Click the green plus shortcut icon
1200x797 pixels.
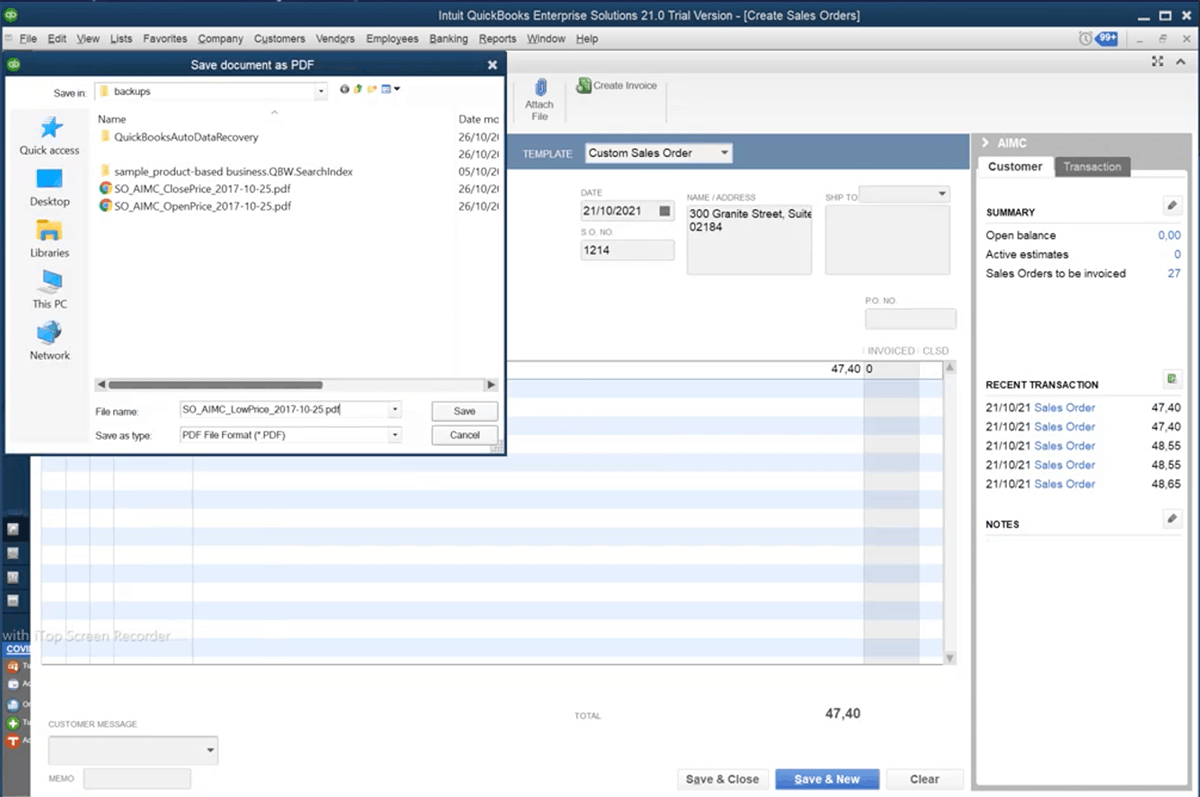pyautogui.click(x=13, y=723)
